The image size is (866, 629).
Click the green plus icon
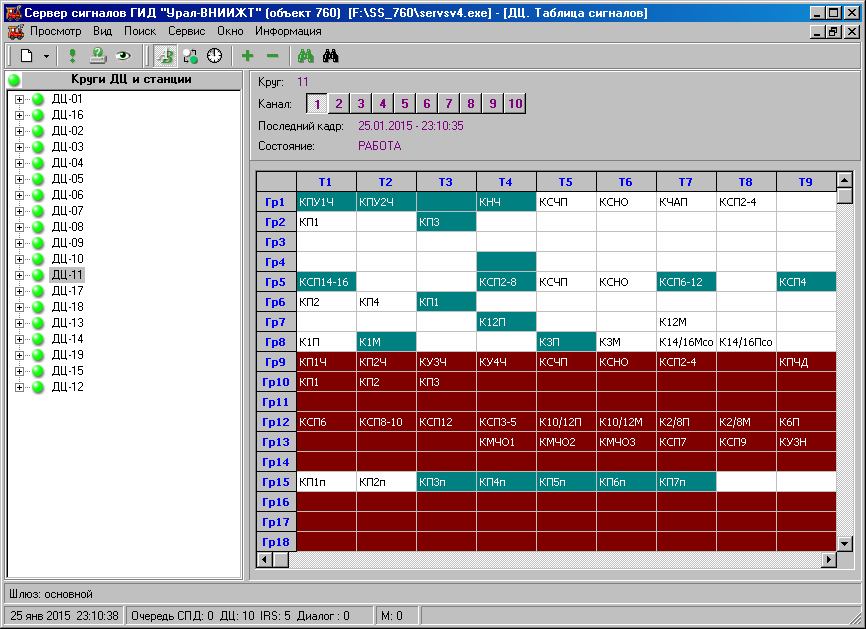247,56
